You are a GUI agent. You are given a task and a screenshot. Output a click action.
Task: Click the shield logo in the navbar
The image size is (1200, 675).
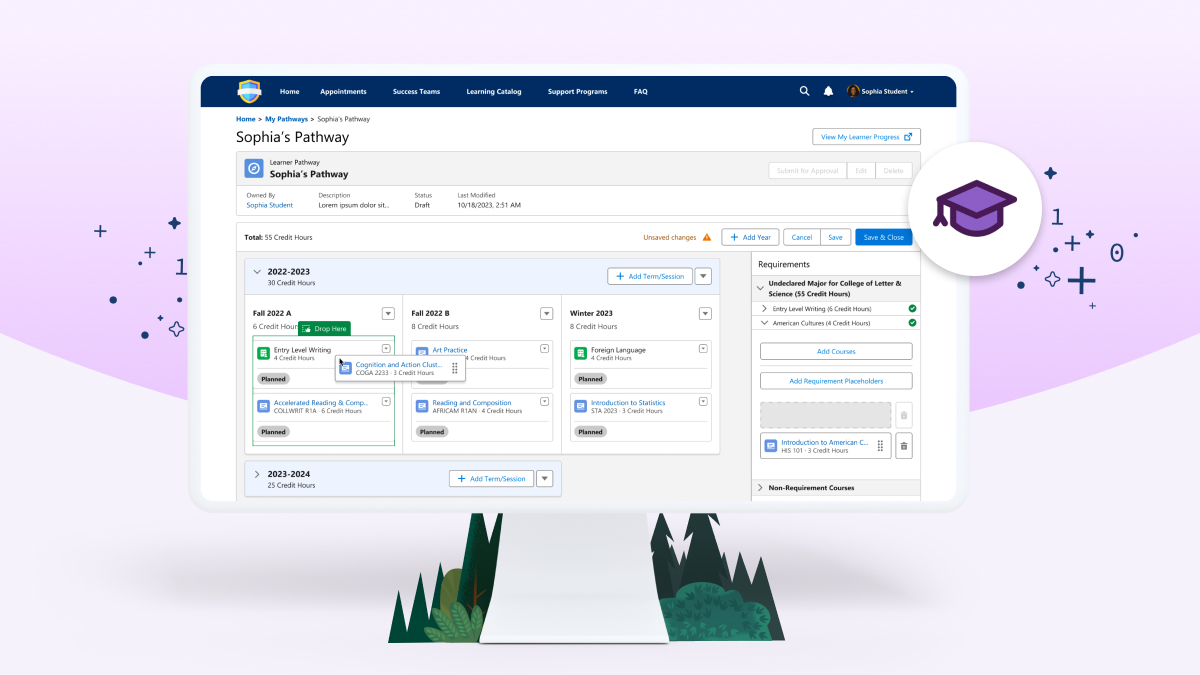pos(249,91)
